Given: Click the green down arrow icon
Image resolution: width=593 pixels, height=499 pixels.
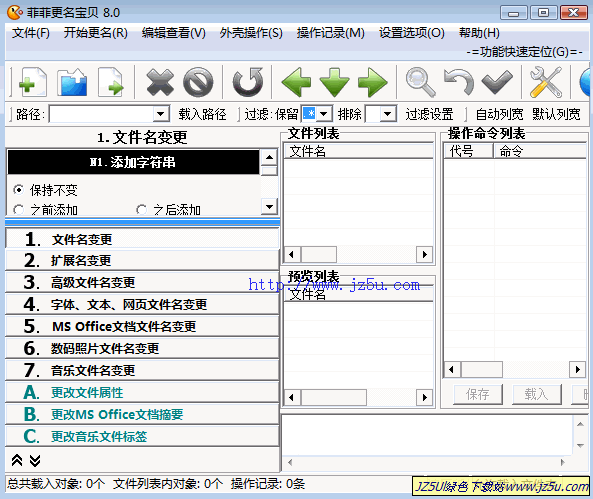Looking at the screenshot, I should [334, 82].
